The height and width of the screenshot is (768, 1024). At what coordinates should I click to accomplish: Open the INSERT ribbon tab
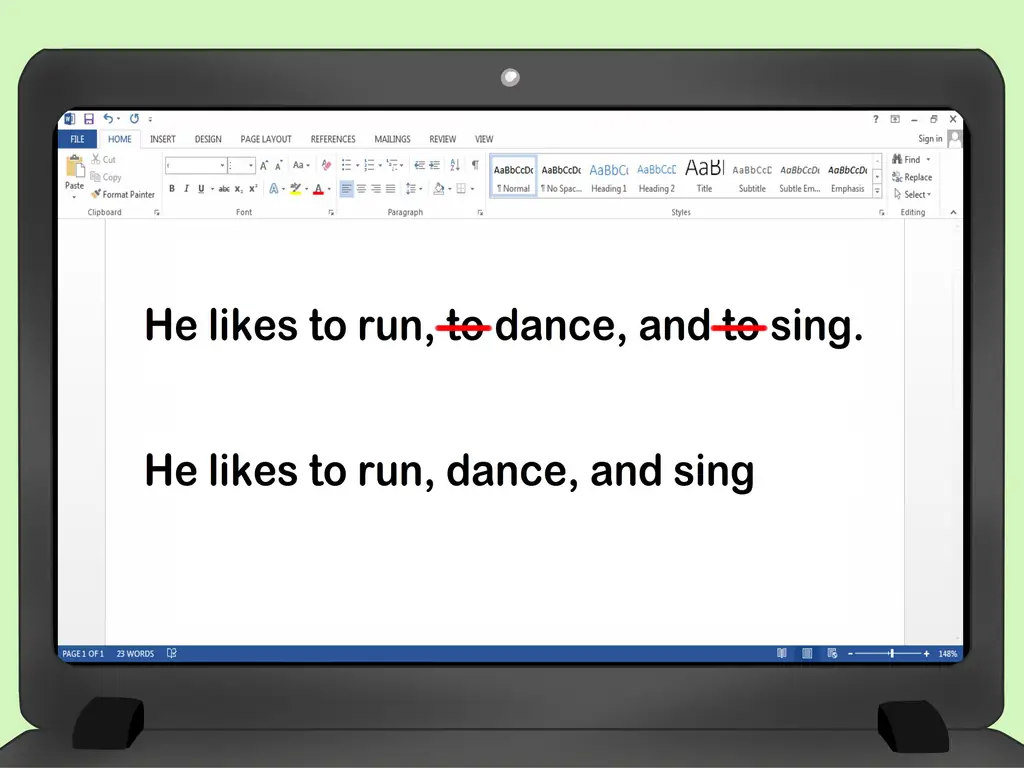(x=163, y=140)
